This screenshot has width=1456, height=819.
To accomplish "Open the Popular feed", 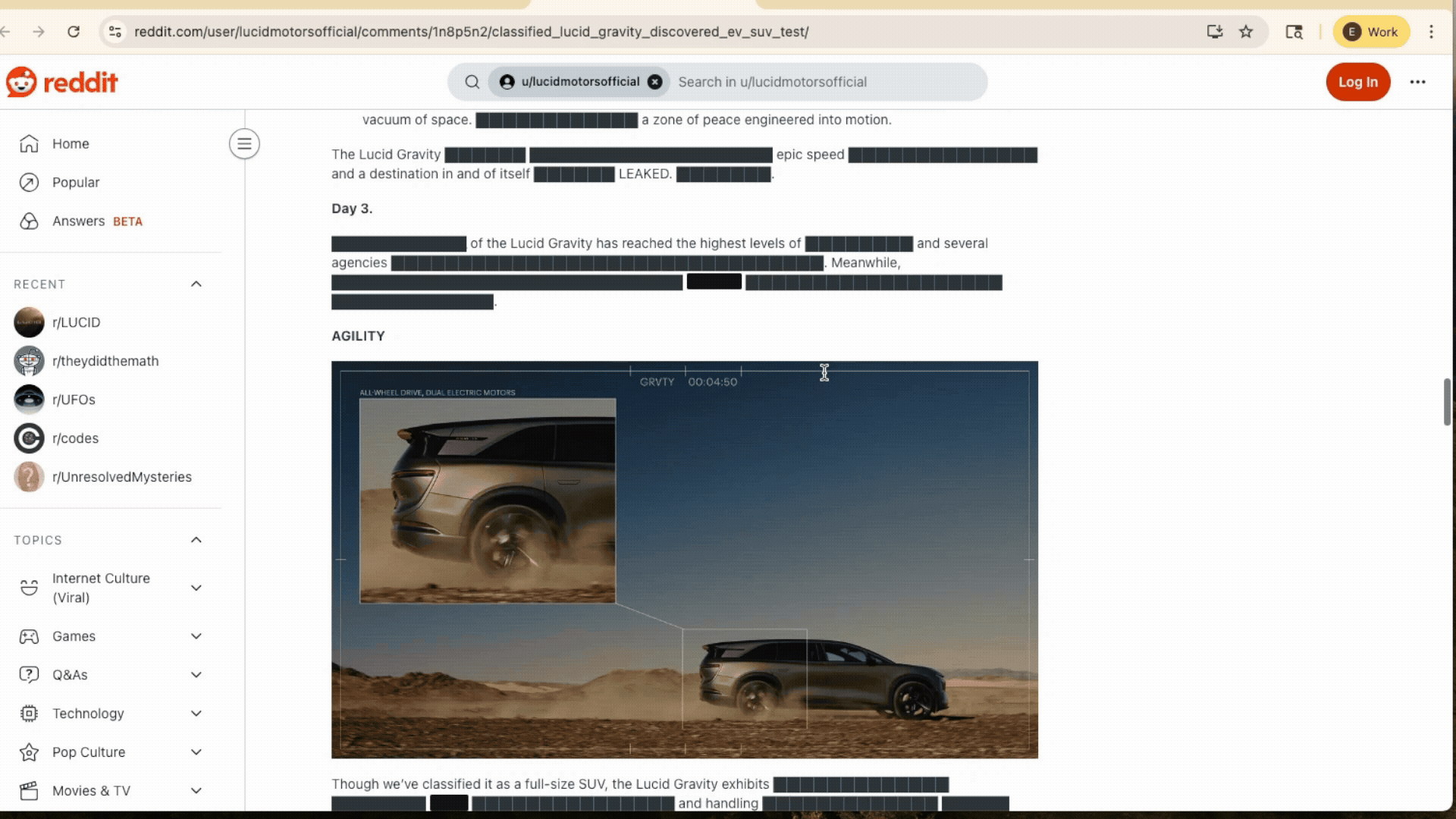I will [x=75, y=183].
